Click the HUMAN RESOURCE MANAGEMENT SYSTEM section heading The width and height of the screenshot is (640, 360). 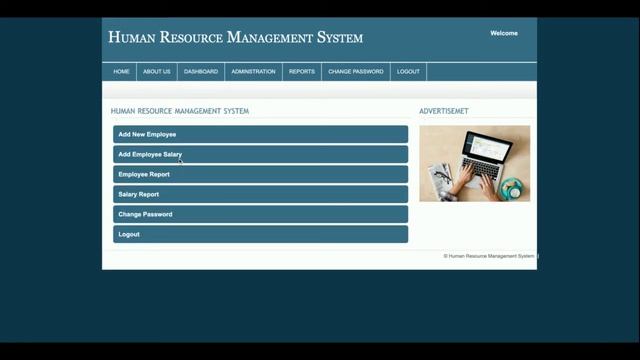180,111
